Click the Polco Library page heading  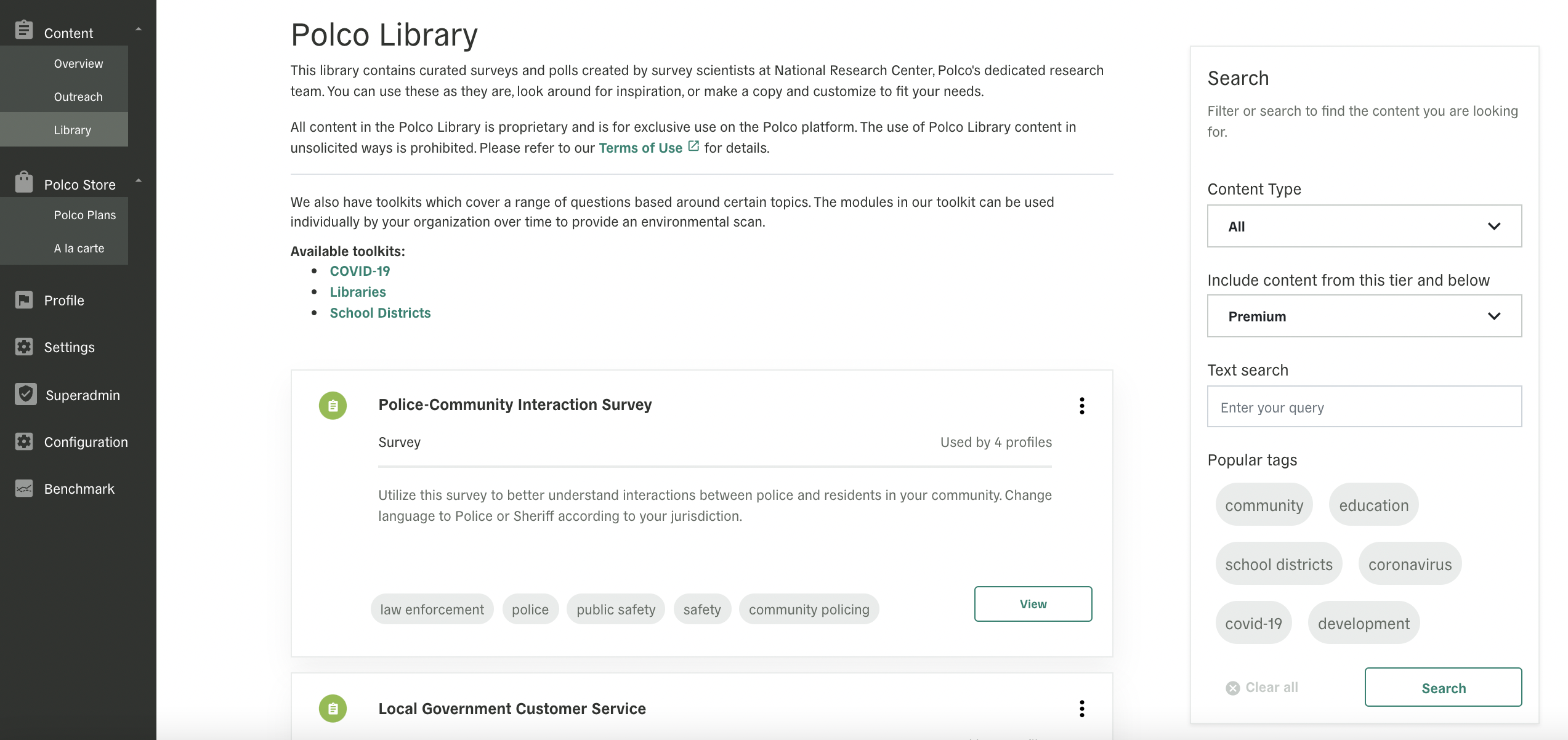click(384, 34)
